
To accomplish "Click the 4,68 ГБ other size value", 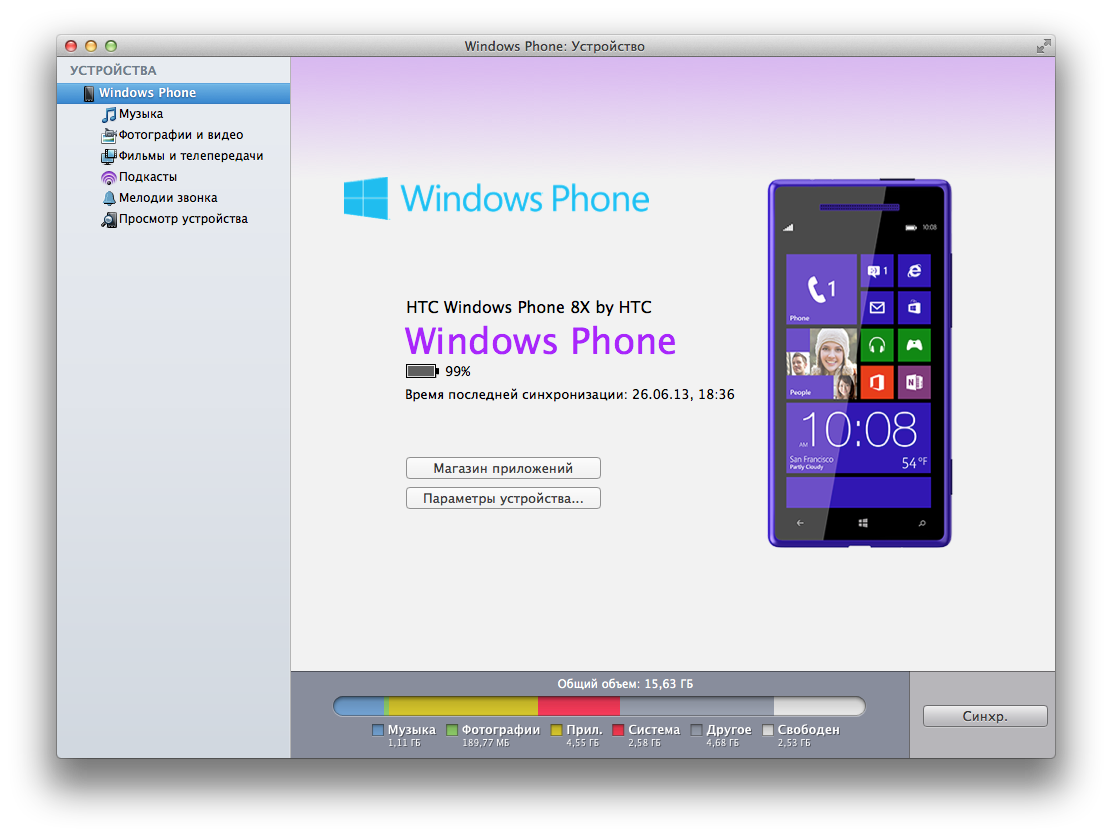I will click(722, 743).
